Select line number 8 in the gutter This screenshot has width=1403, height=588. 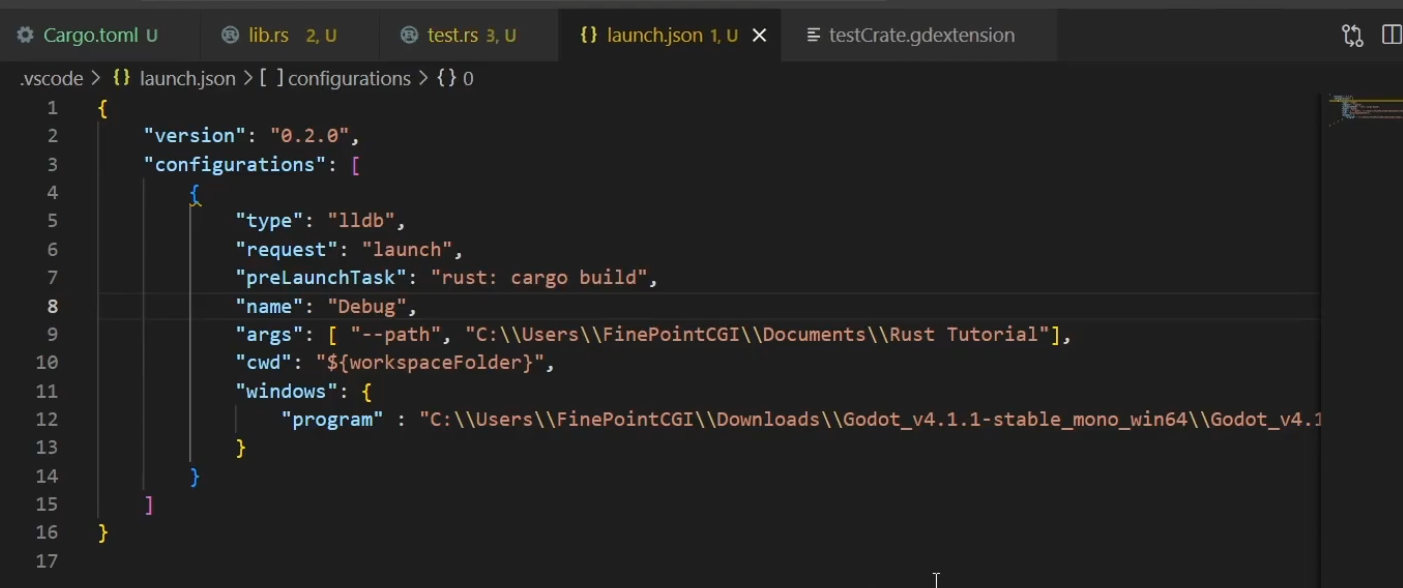click(x=52, y=306)
